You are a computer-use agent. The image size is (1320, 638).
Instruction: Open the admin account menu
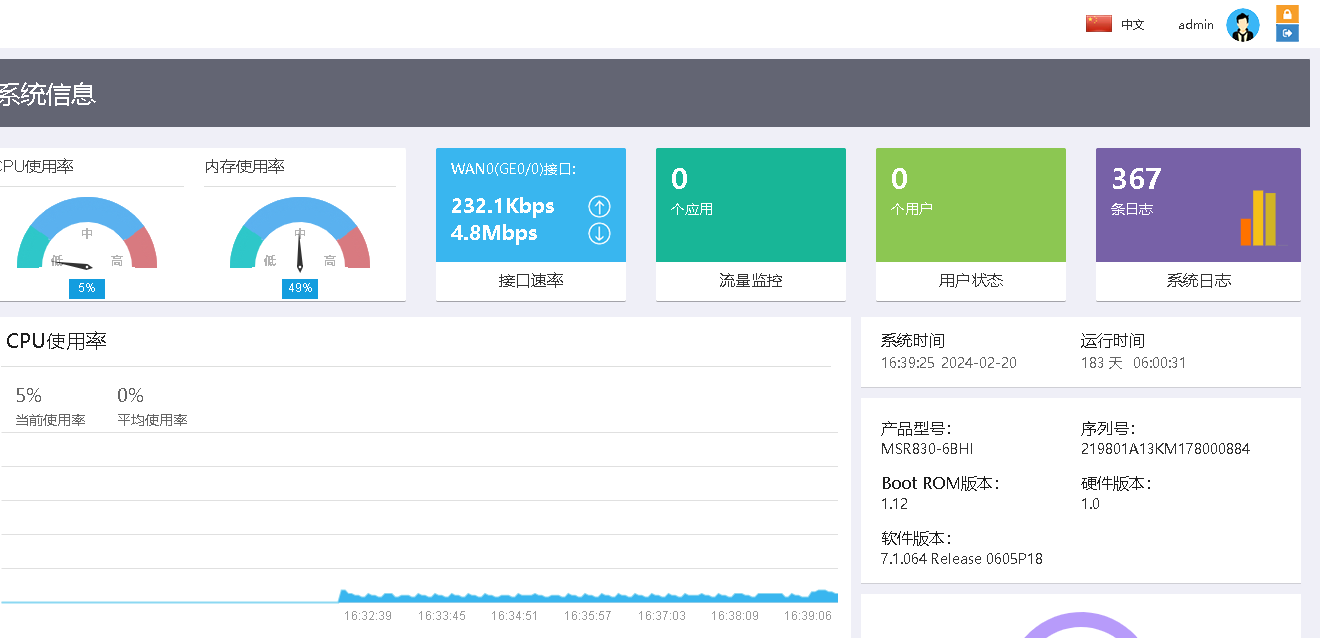pos(1195,25)
